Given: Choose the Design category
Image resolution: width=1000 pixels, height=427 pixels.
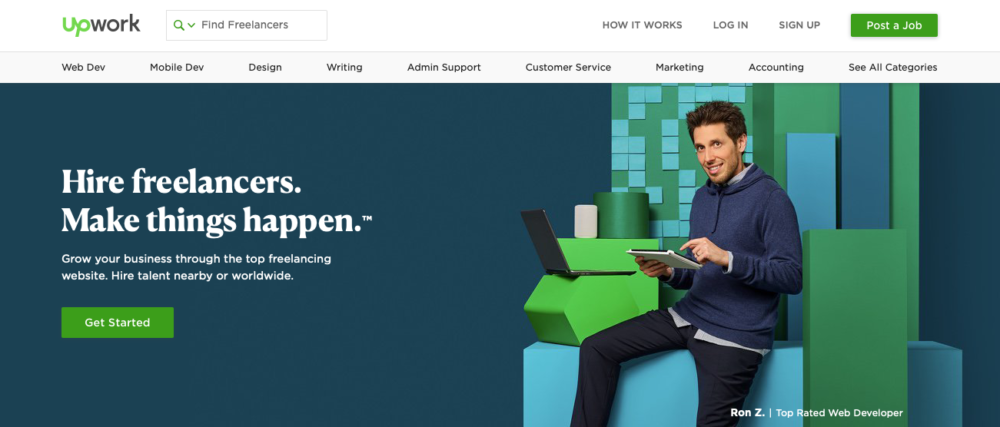Looking at the screenshot, I should coord(265,67).
